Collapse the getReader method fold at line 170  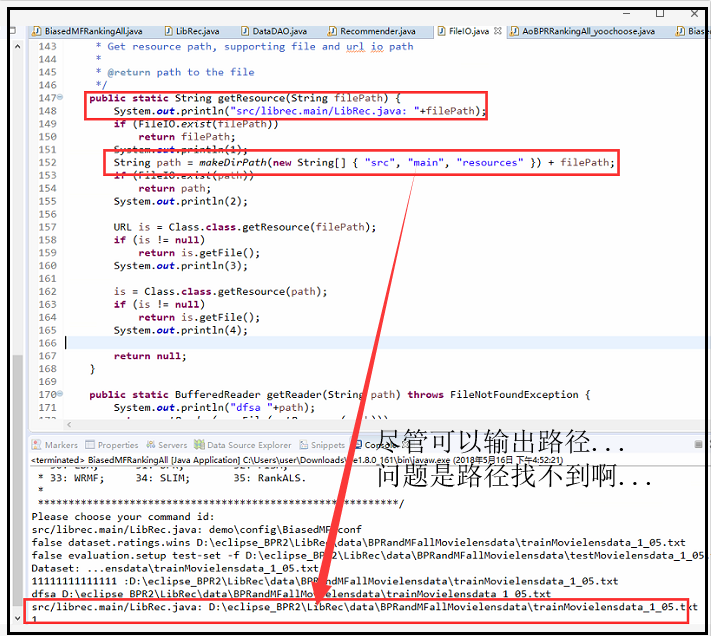[x=60, y=393]
